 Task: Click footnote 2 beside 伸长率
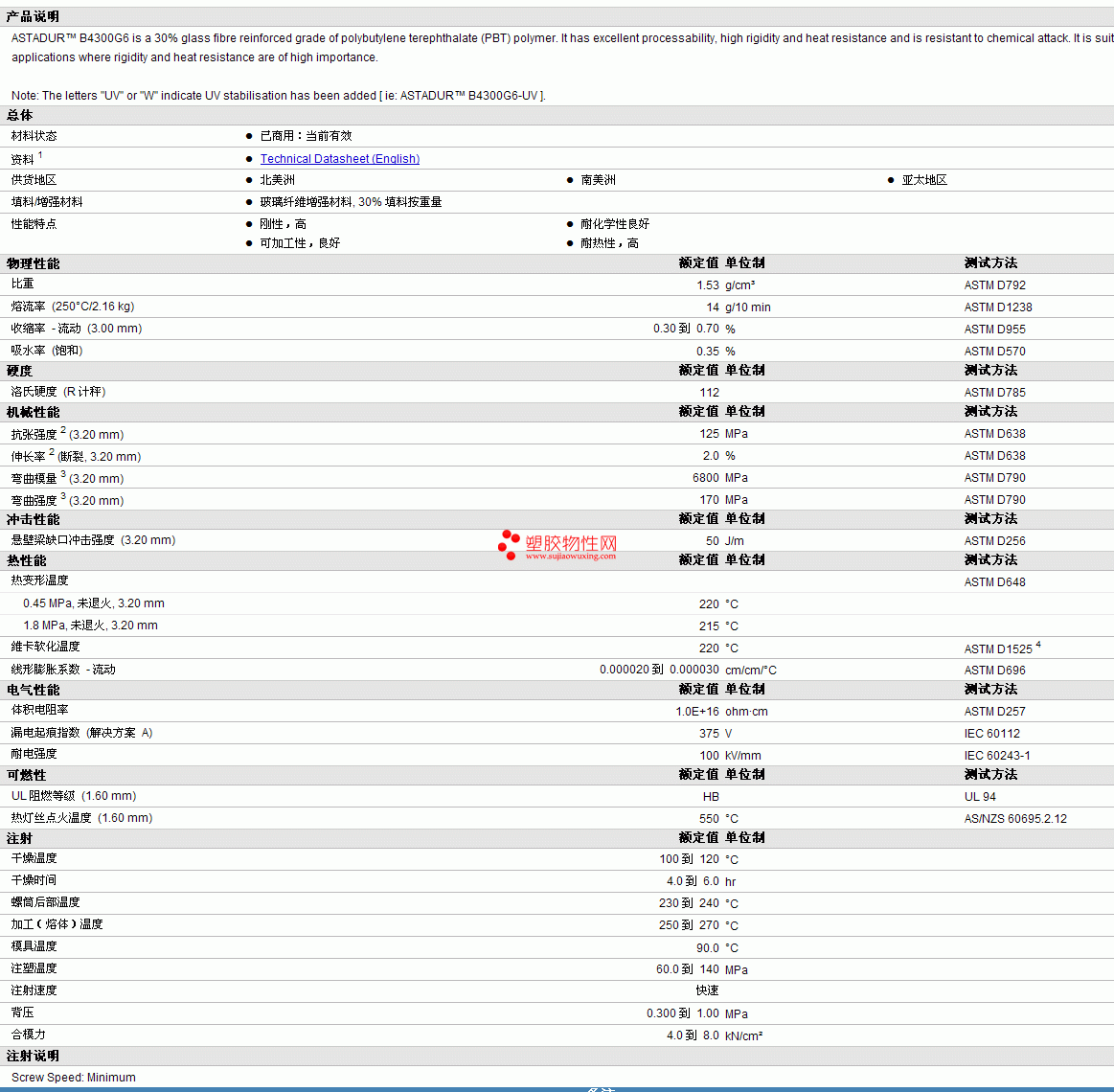52,453
